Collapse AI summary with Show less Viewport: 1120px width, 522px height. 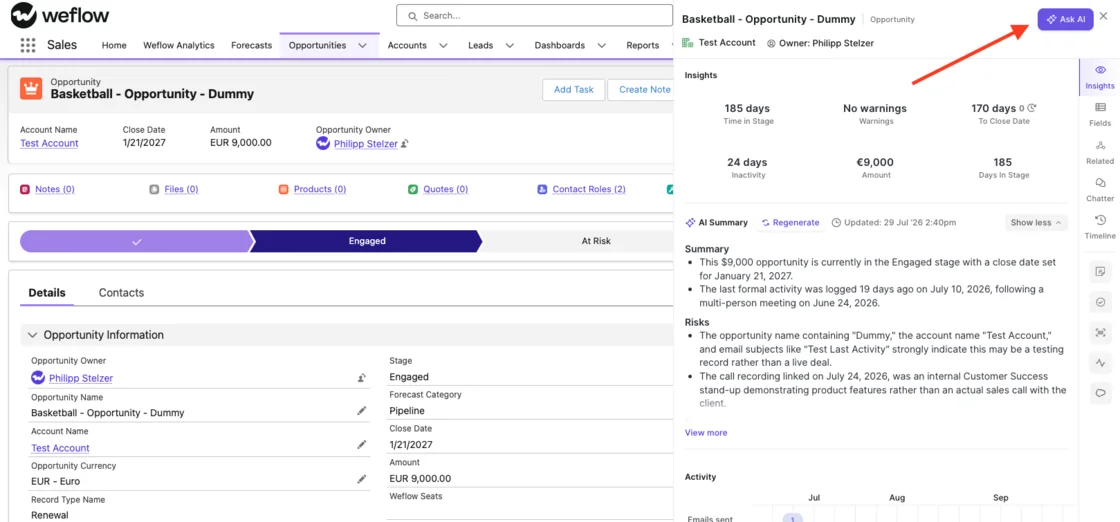click(1036, 222)
